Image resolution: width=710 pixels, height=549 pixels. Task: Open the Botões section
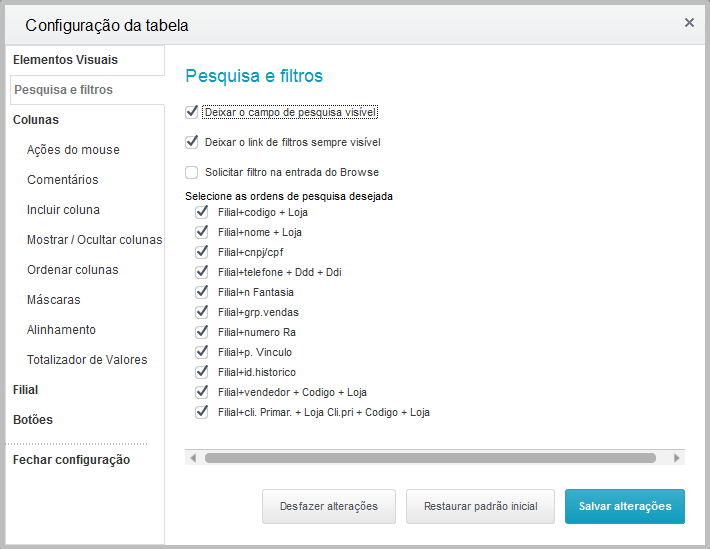(33, 419)
